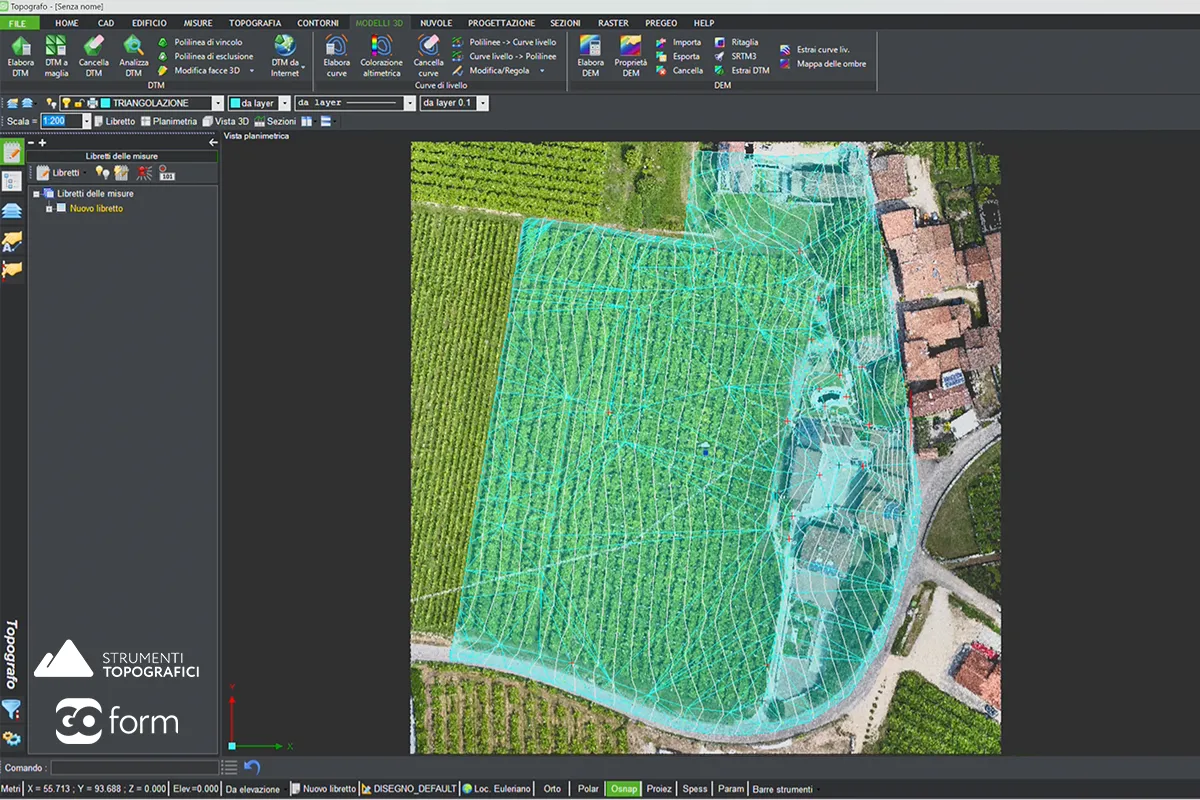Toggle Polar mode in the status bar
The image size is (1200, 800).
click(x=589, y=789)
